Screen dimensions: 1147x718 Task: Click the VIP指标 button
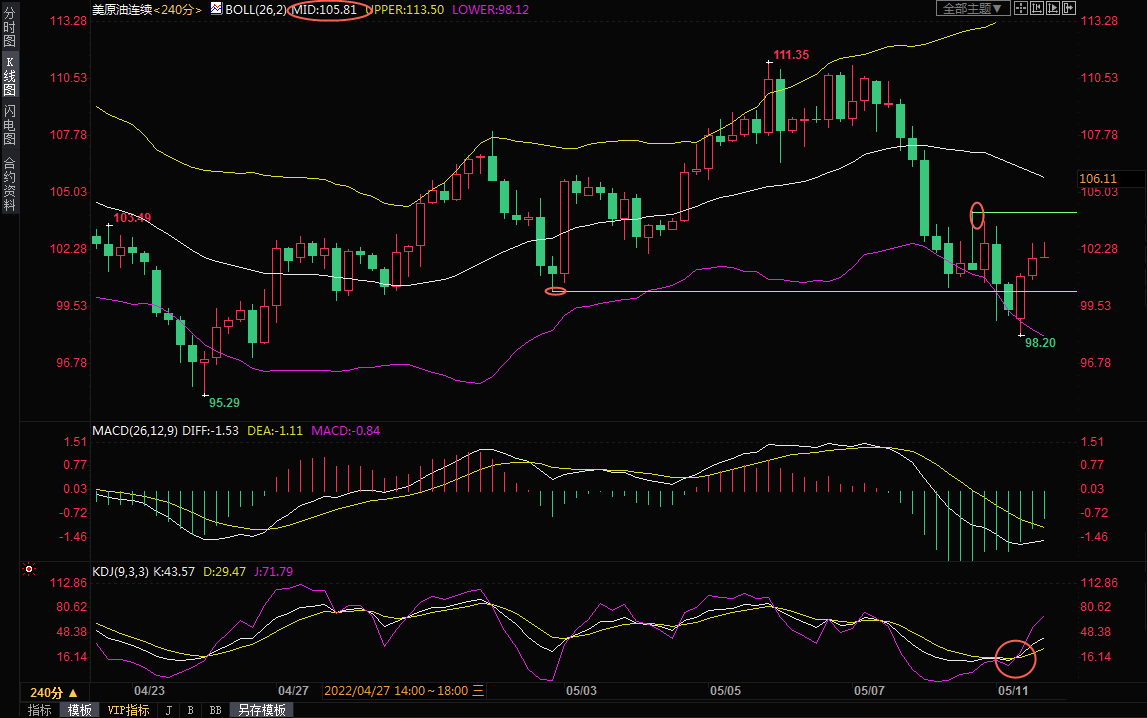[x=128, y=710]
